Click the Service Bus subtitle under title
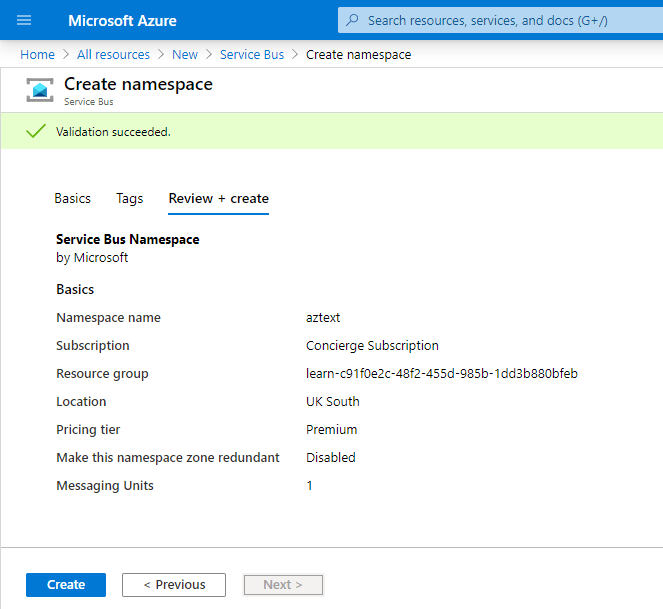The image size is (663, 609). pos(89,102)
